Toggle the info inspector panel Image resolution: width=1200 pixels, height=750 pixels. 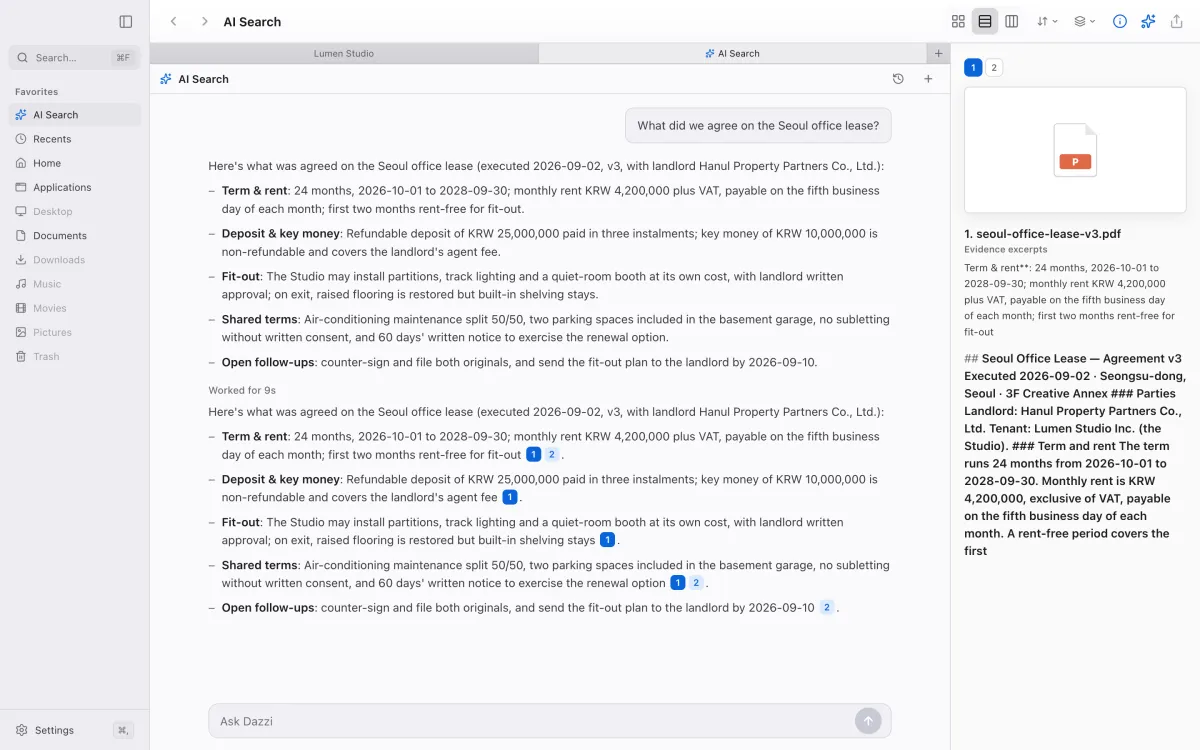pos(1120,21)
